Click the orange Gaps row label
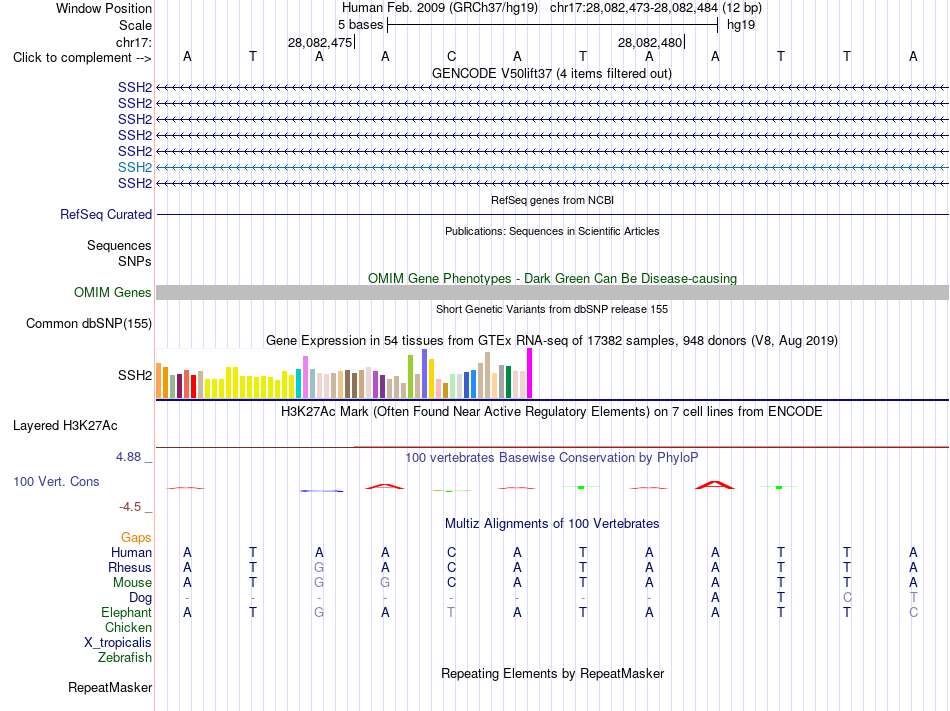Screen dimensions: 950x711 pyautogui.click(x=136, y=537)
